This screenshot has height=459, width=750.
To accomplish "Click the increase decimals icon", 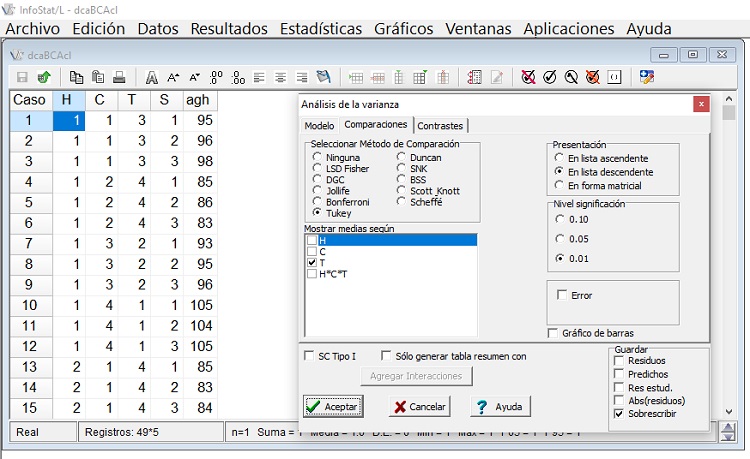I will (x=216, y=77).
